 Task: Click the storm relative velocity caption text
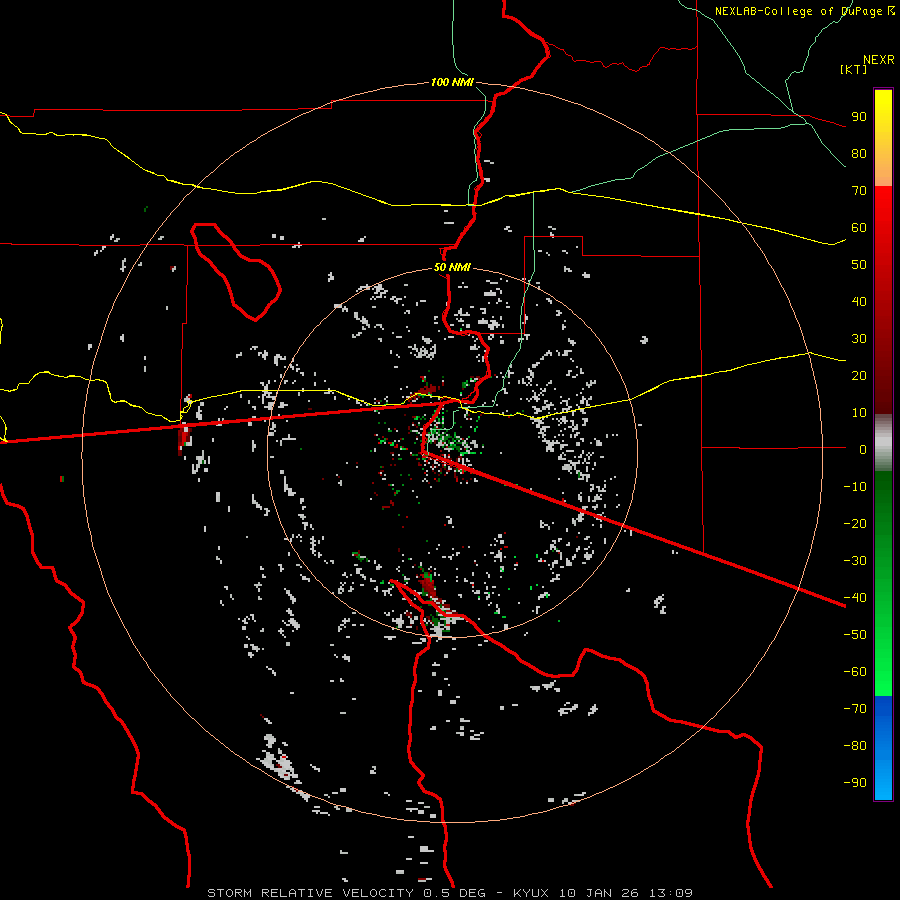click(450, 893)
